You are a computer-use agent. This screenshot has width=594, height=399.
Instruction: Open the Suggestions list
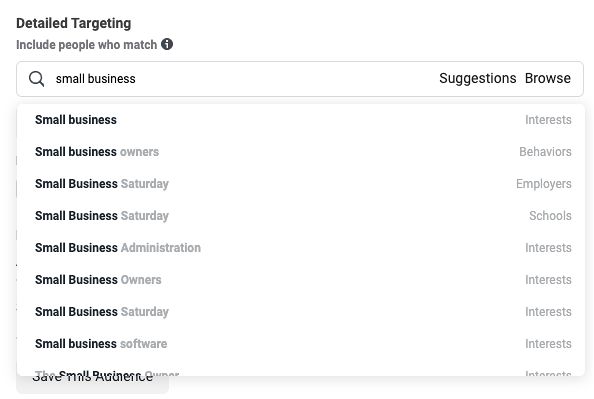coord(477,78)
